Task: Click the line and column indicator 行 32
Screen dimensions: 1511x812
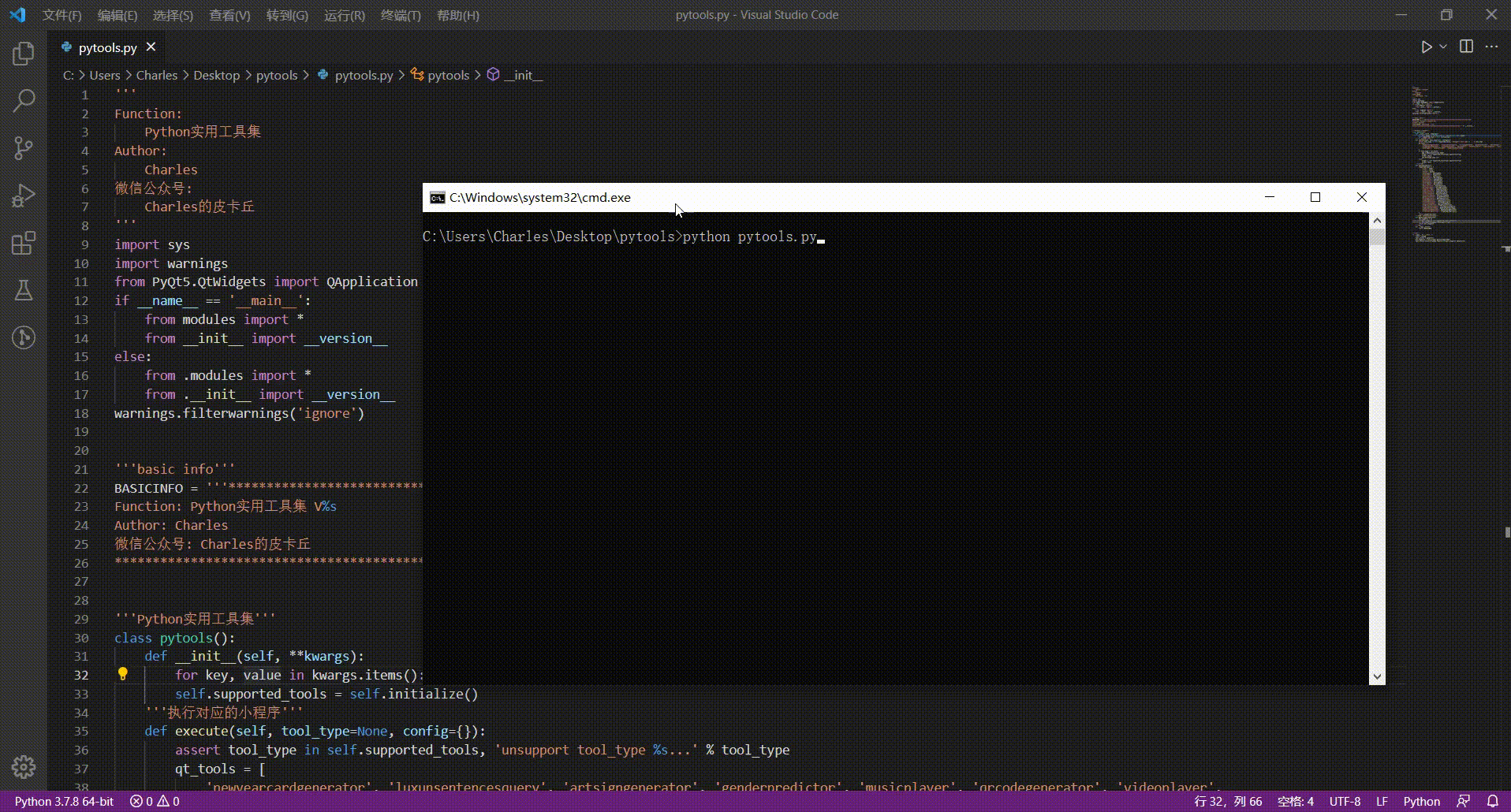Action: coord(1228,801)
